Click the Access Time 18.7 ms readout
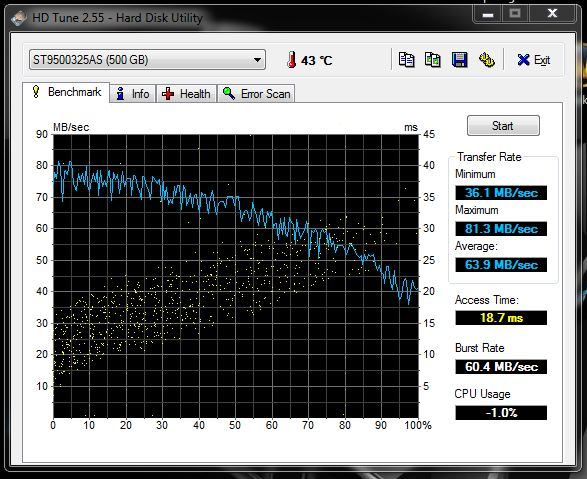The height and width of the screenshot is (479, 587). coord(501,318)
